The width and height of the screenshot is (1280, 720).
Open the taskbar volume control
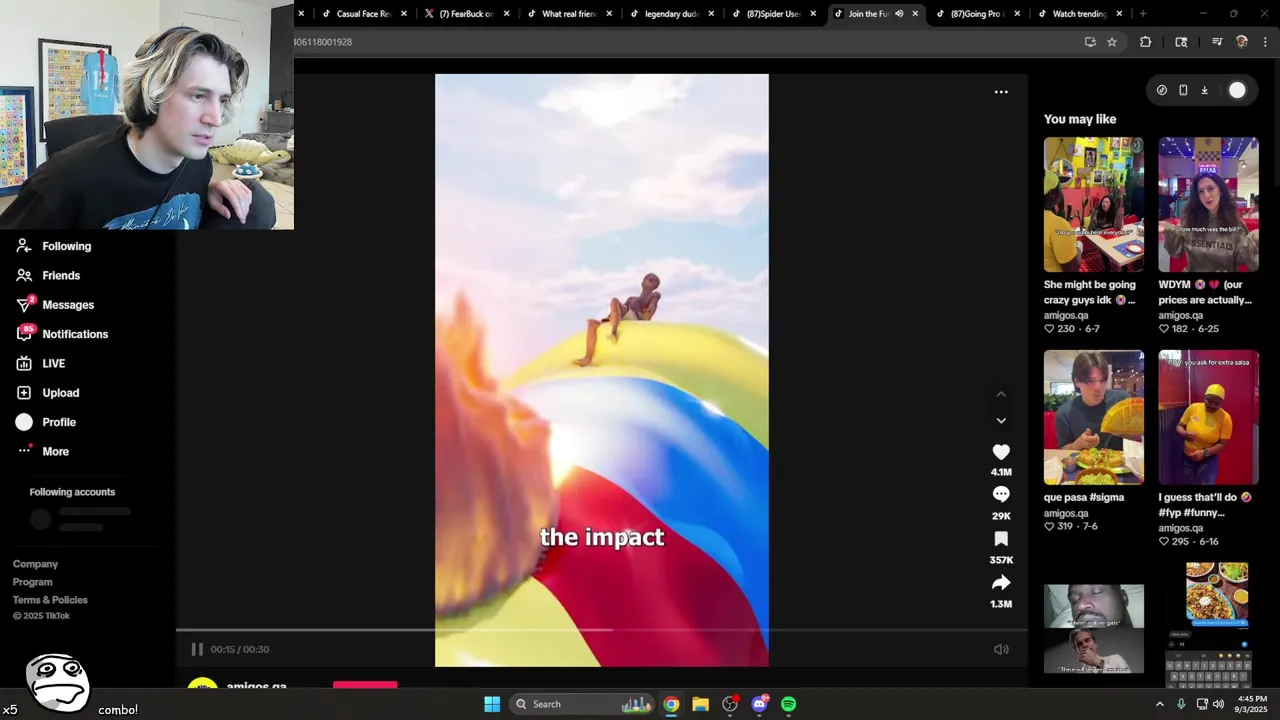(1218, 704)
